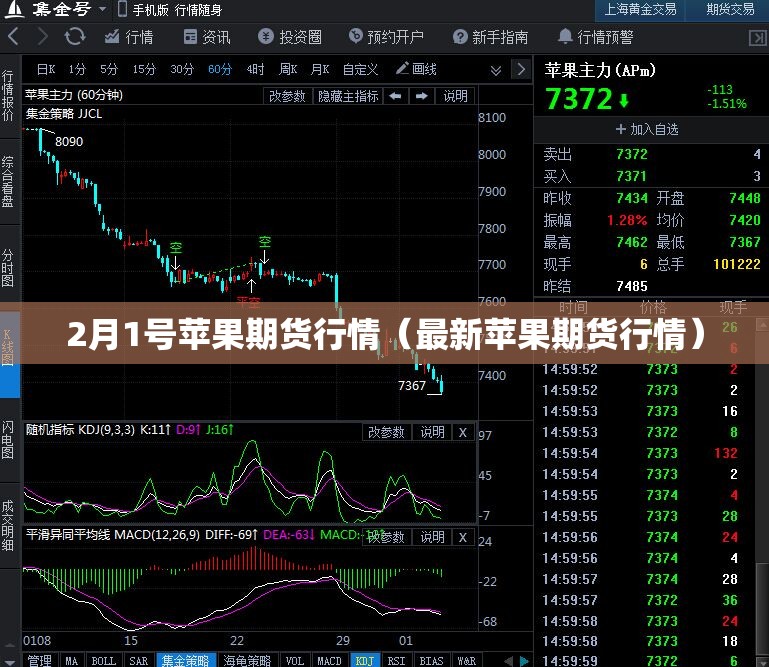Open 行情预警 price alerts

click(595, 37)
